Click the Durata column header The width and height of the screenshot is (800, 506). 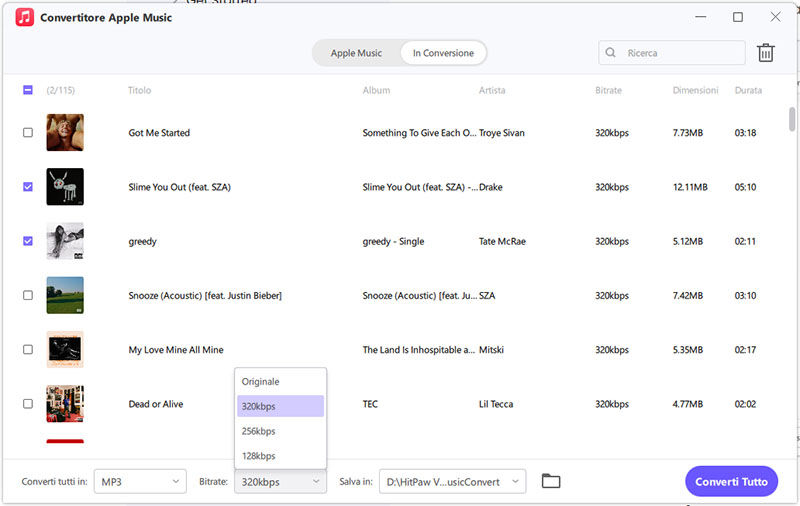click(748, 90)
